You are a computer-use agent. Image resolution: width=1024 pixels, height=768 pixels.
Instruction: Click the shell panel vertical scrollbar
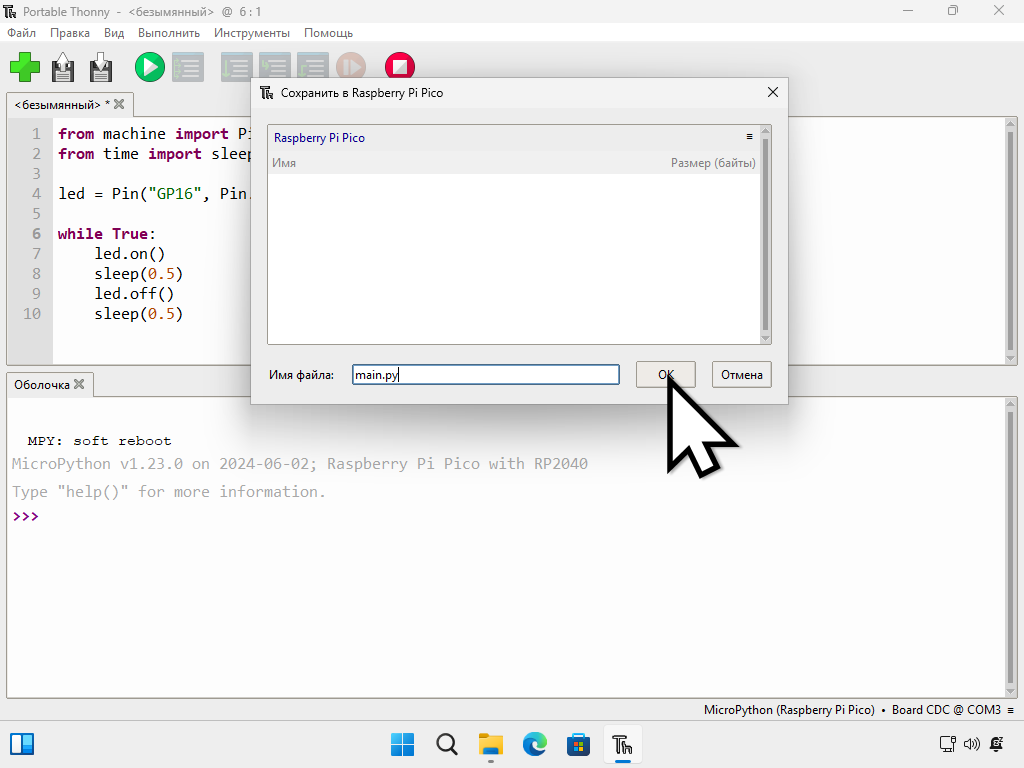coord(1011,548)
